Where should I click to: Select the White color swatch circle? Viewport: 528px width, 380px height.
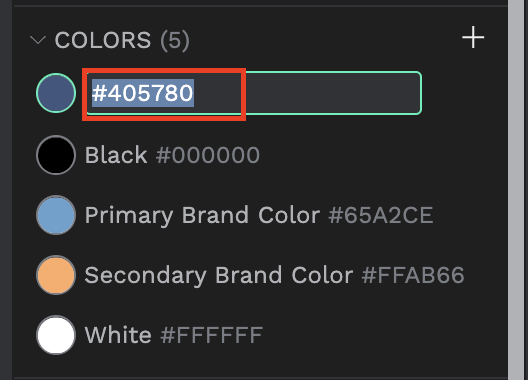(56, 335)
